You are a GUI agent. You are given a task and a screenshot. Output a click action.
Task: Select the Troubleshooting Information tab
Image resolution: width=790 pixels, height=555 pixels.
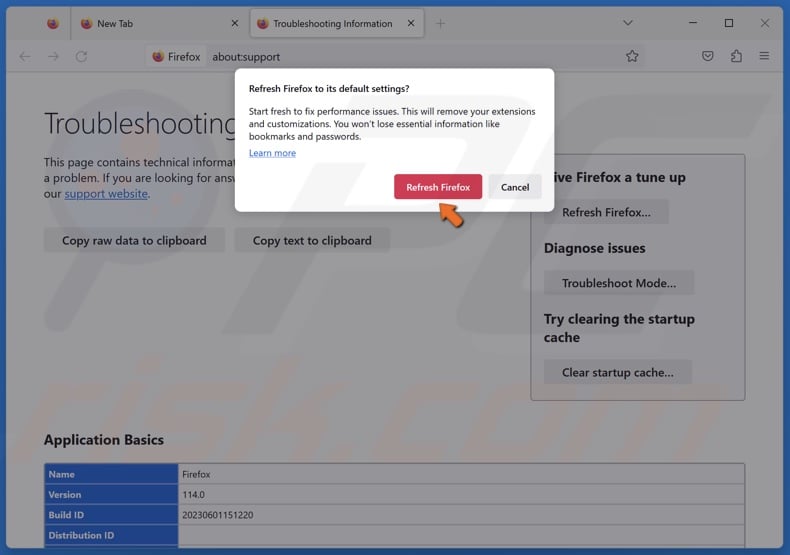[337, 24]
